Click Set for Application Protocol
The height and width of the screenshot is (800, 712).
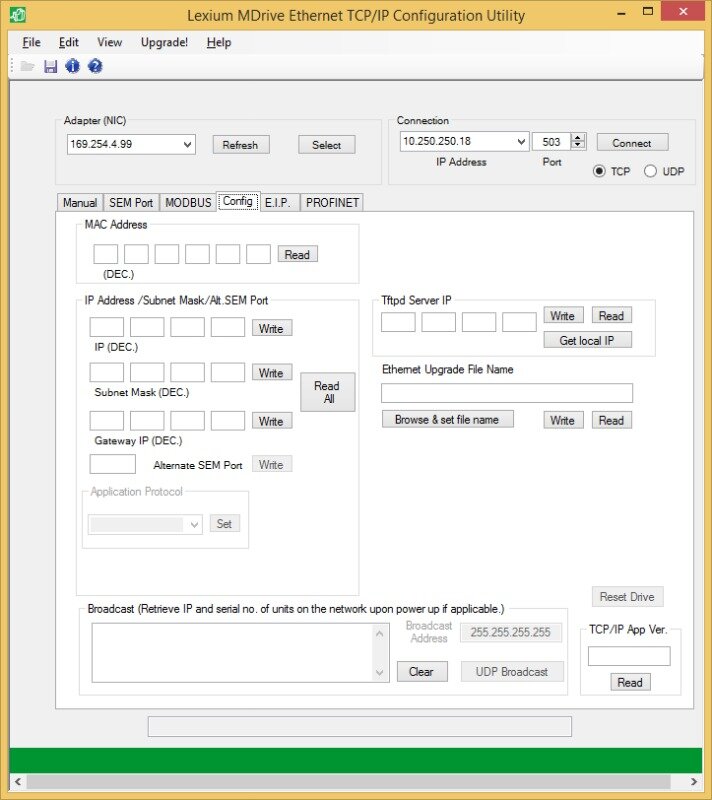tap(224, 523)
